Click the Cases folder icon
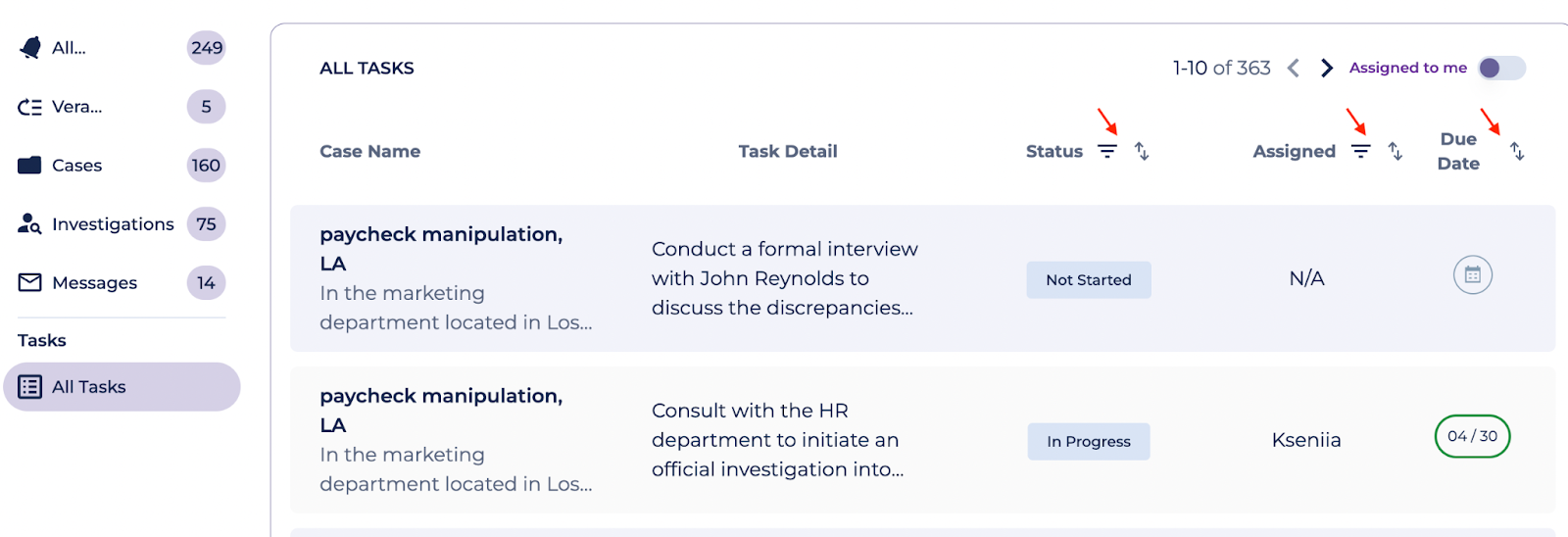Viewport: 1568px width, 537px height. pos(30,166)
